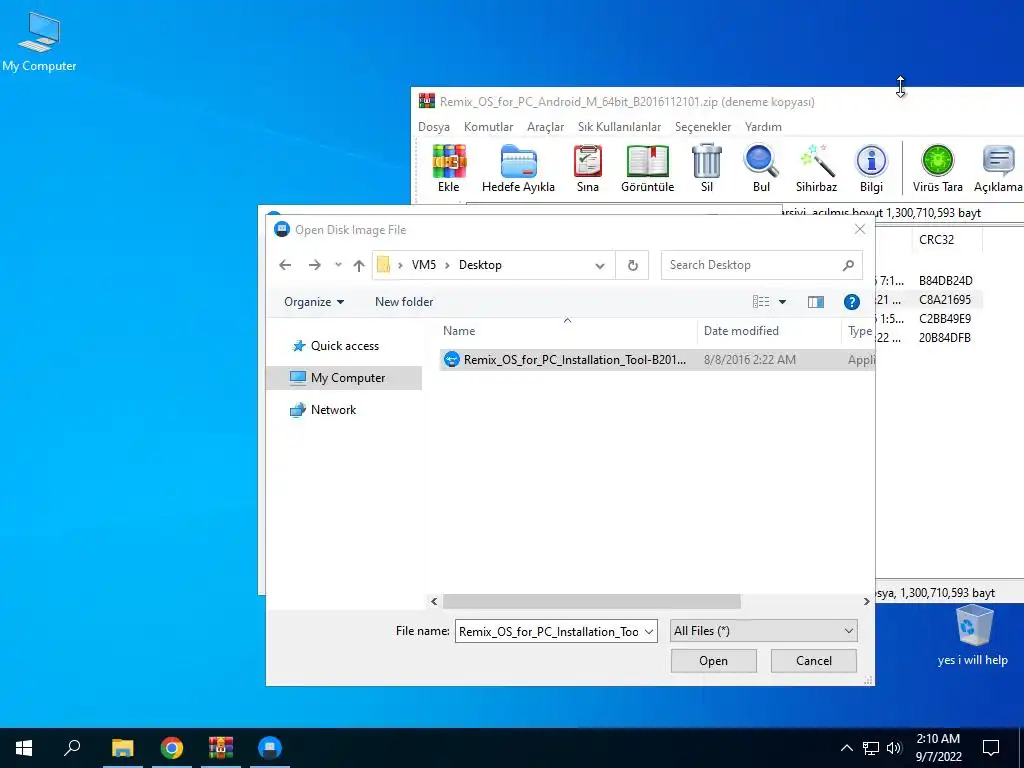Open the Seçenekler menu in WinRAR
This screenshot has height=768, width=1024.
click(703, 127)
